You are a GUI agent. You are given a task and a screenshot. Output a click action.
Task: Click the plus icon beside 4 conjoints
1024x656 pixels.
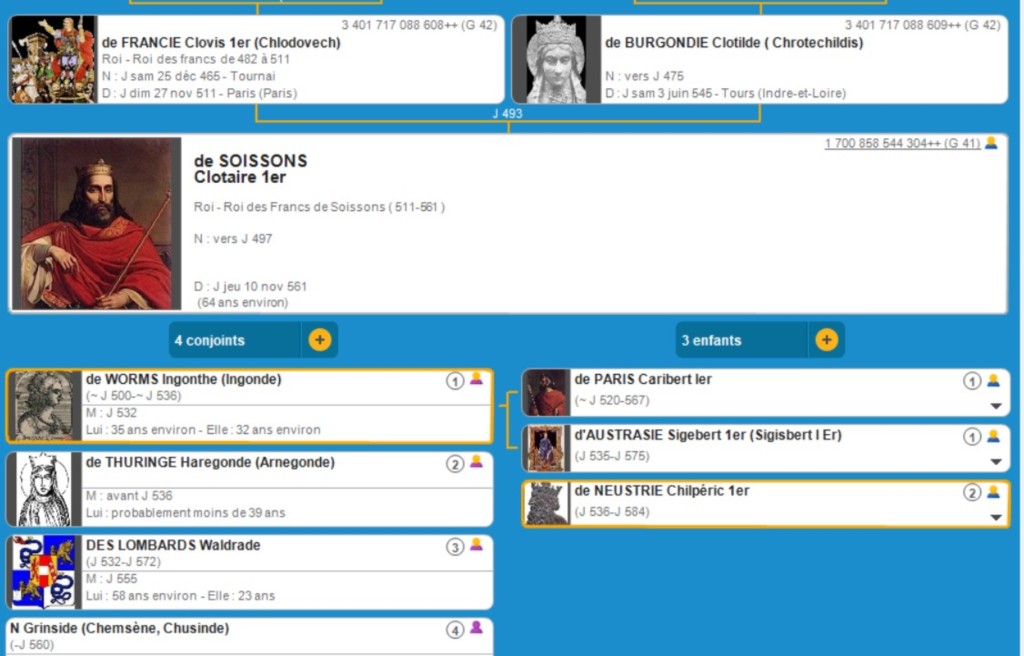(319, 340)
